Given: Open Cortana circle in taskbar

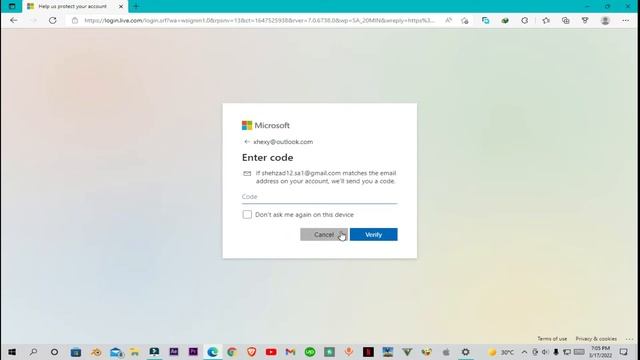Looking at the screenshot, I should tap(54, 352).
